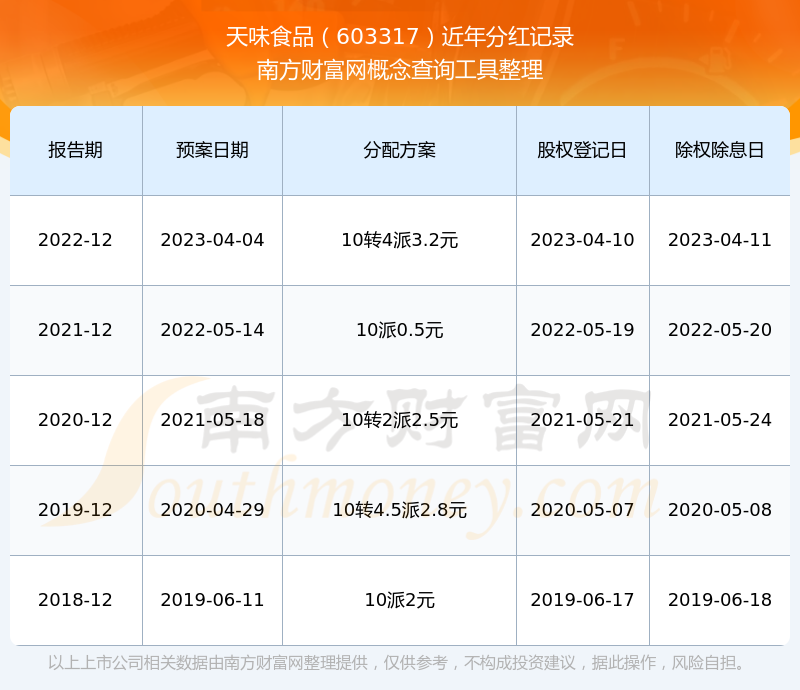Select ex-dividend date '2019-06-18'
800x690 pixels.
click(x=719, y=600)
